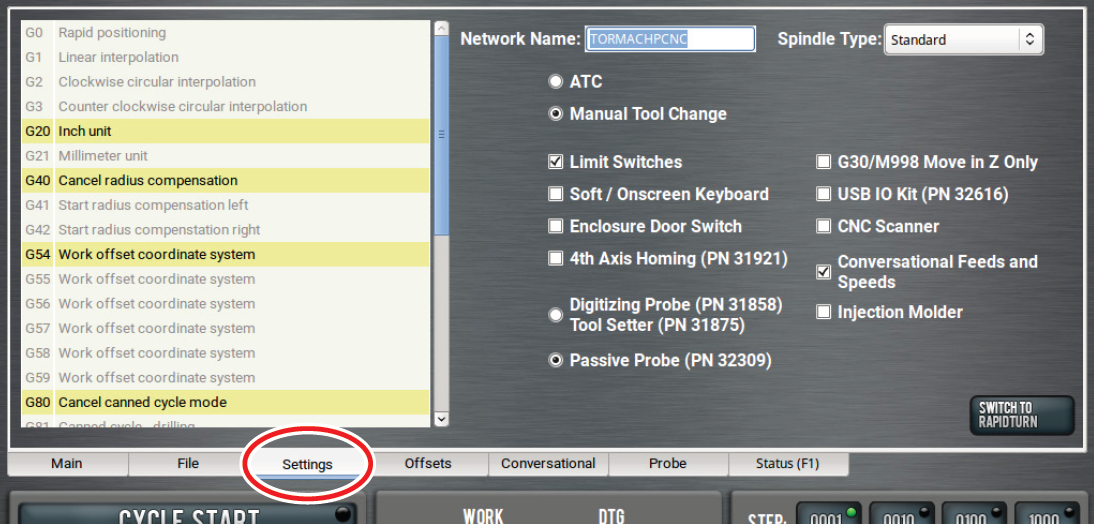
Task: Click the G-code list scroll down arrow
Action: pyautogui.click(x=442, y=420)
